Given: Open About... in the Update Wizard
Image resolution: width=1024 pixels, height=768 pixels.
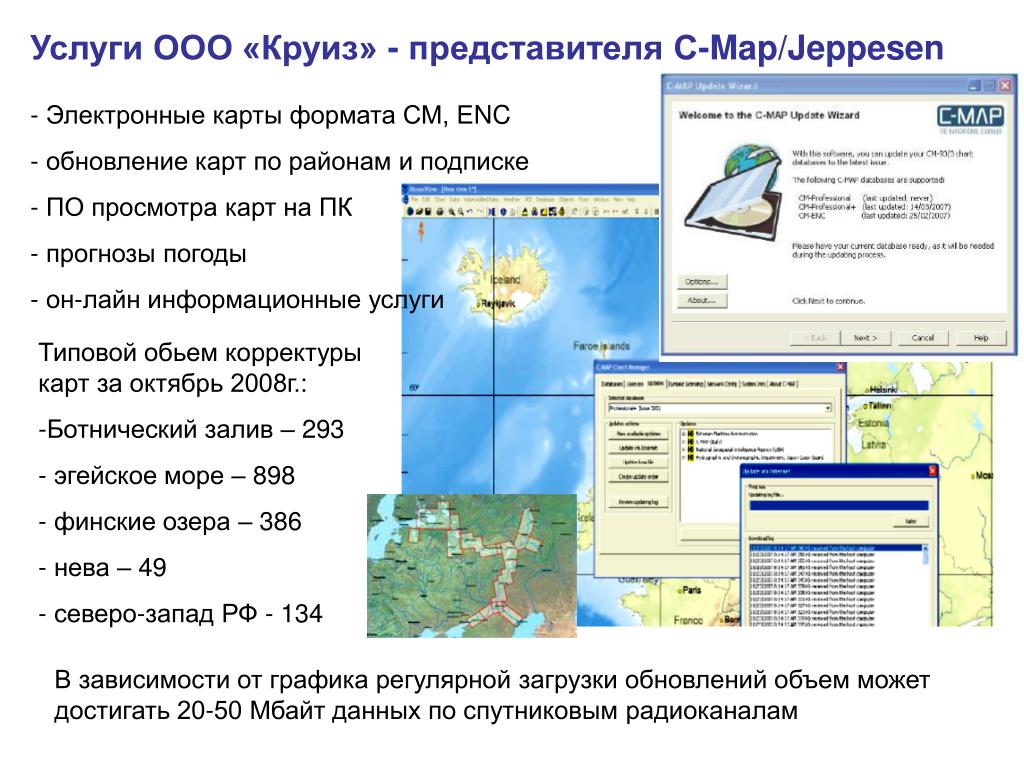Looking at the screenshot, I should (701, 300).
